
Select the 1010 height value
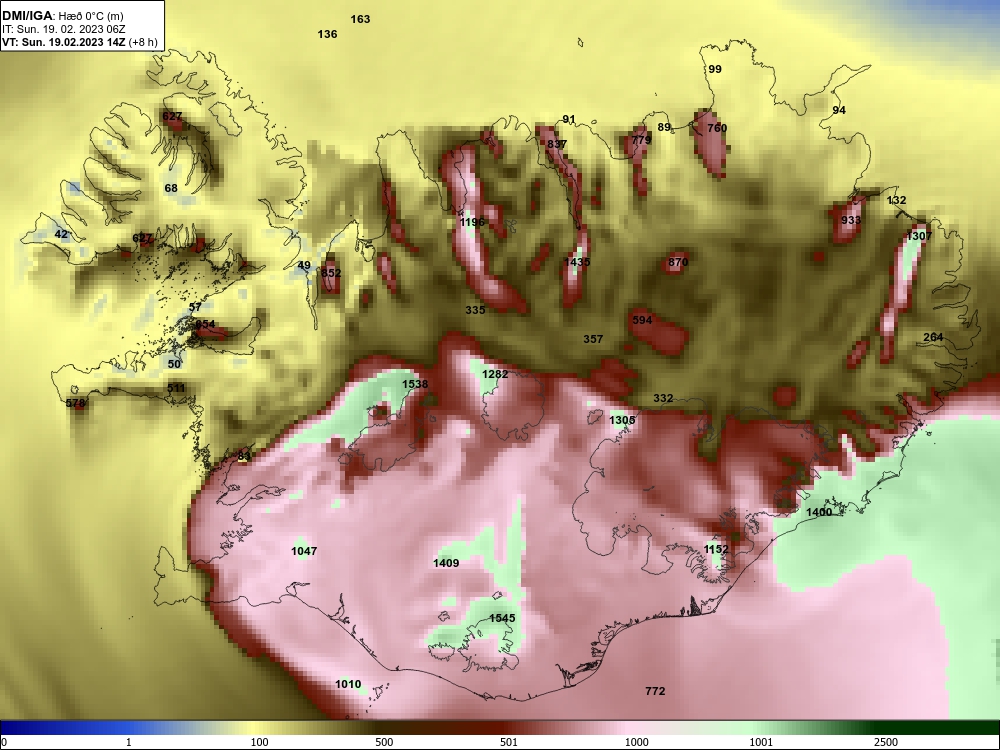(x=348, y=684)
